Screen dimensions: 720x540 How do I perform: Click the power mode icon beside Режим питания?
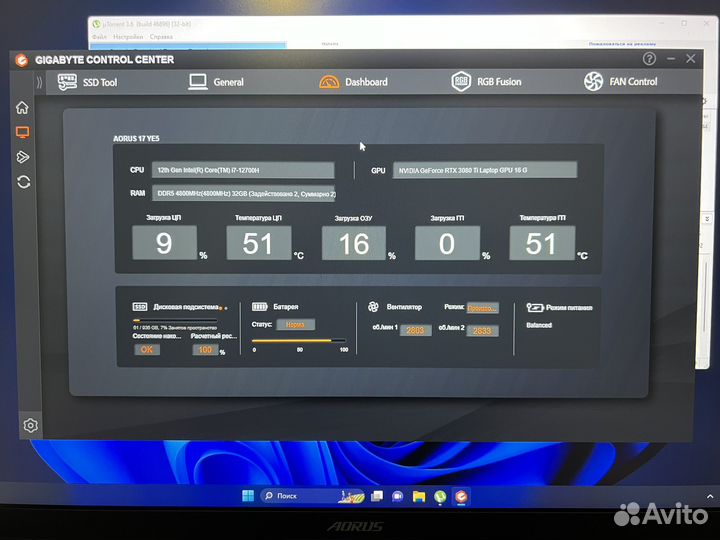pyautogui.click(x=534, y=307)
